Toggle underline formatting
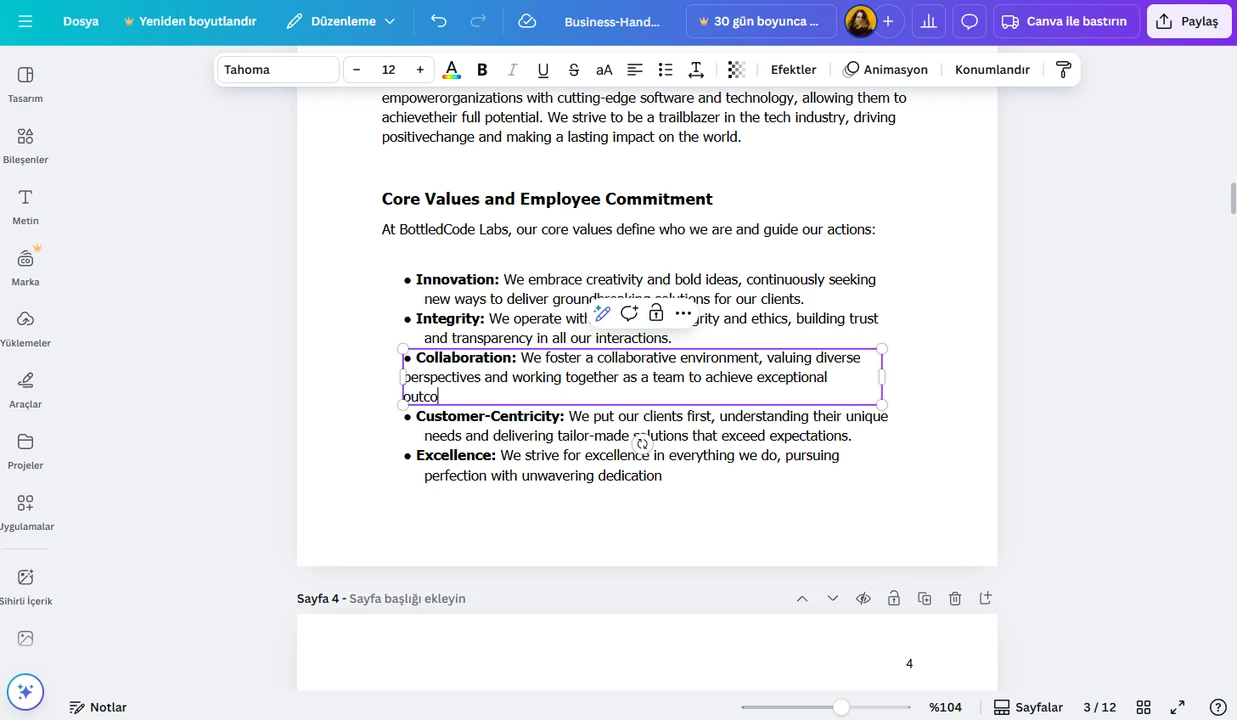Viewport: 1237px width, 720px height. click(543, 70)
